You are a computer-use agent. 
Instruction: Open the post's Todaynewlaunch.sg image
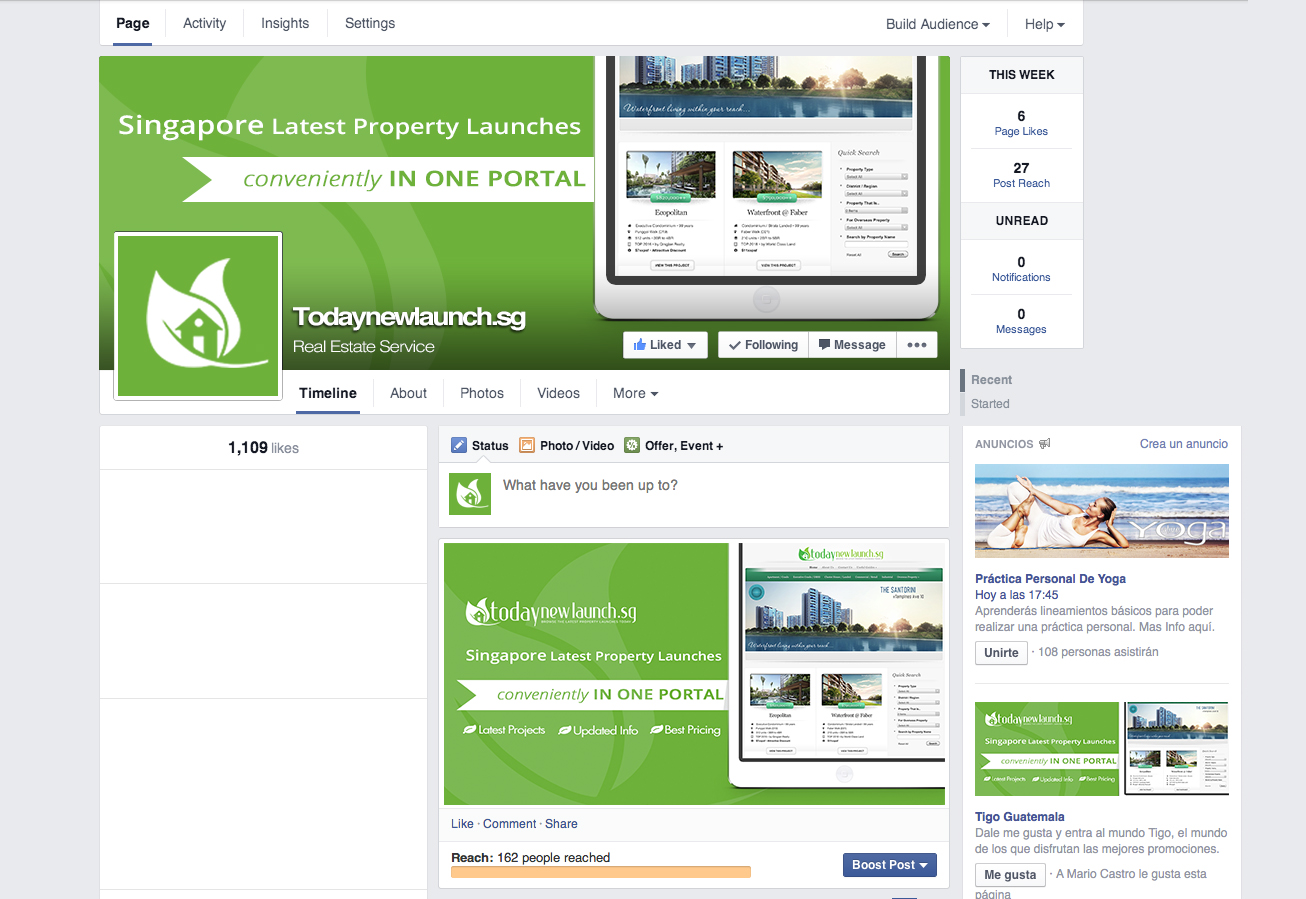(x=694, y=674)
